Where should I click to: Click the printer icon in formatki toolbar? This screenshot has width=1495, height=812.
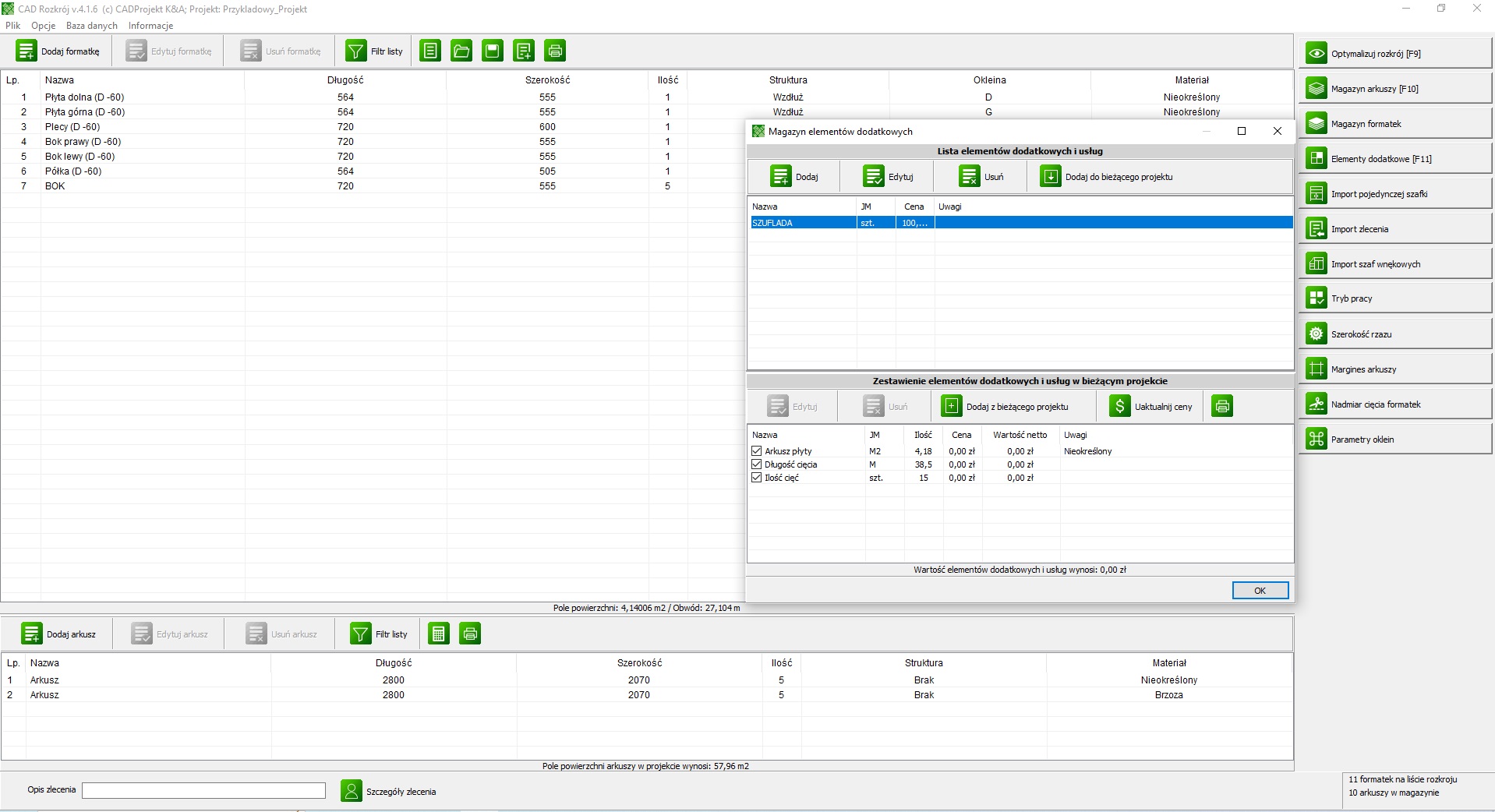(x=555, y=51)
